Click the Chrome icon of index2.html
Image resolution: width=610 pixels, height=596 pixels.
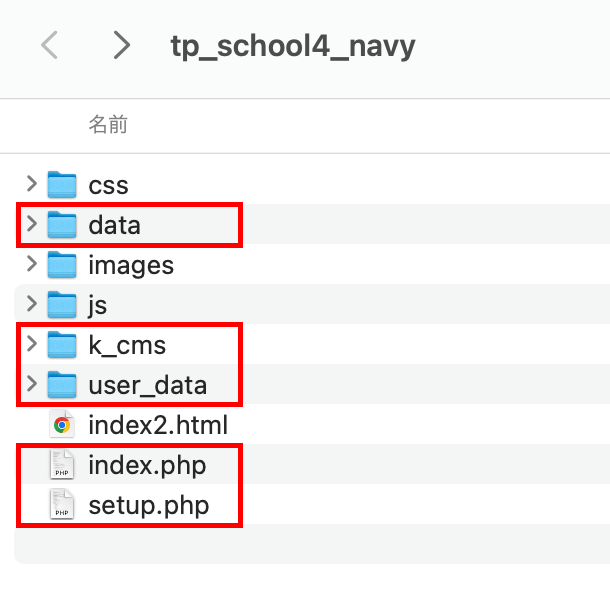pyautogui.click(x=62, y=424)
